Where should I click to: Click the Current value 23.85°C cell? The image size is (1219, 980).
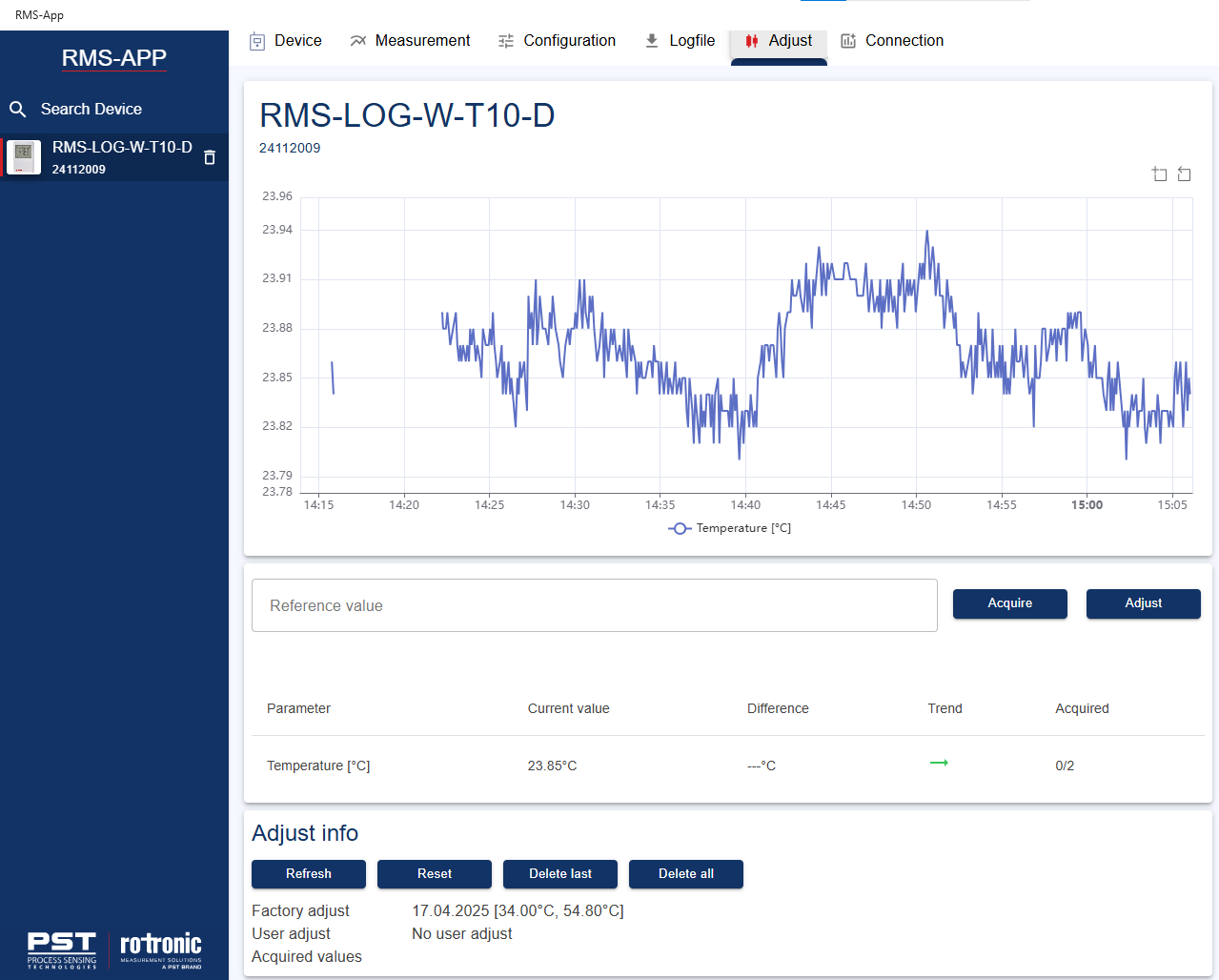point(552,766)
